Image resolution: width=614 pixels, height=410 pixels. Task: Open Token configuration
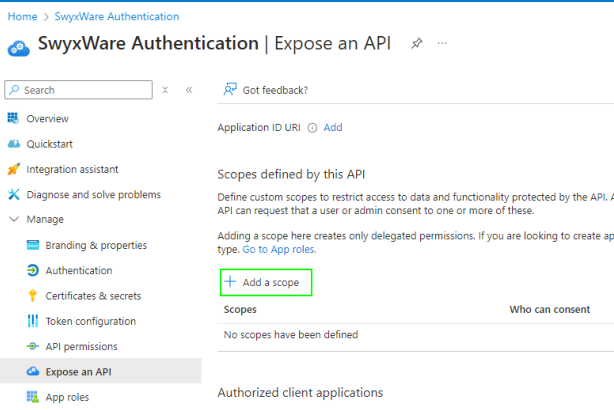90,321
